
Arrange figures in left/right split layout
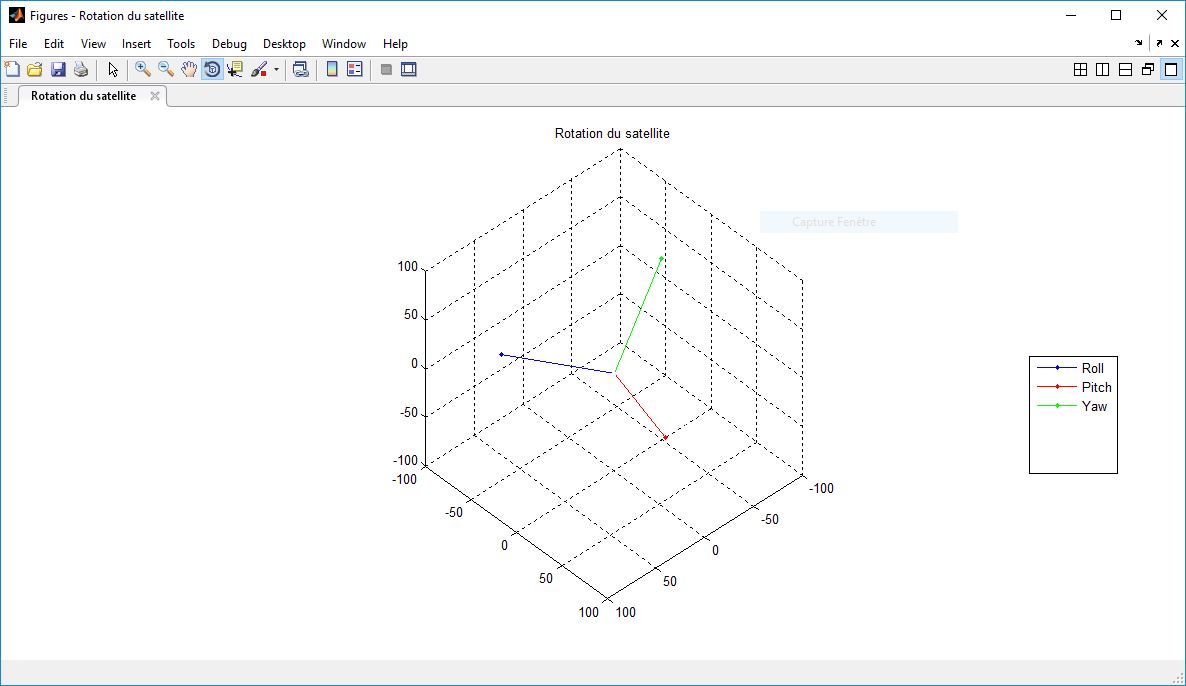1103,70
